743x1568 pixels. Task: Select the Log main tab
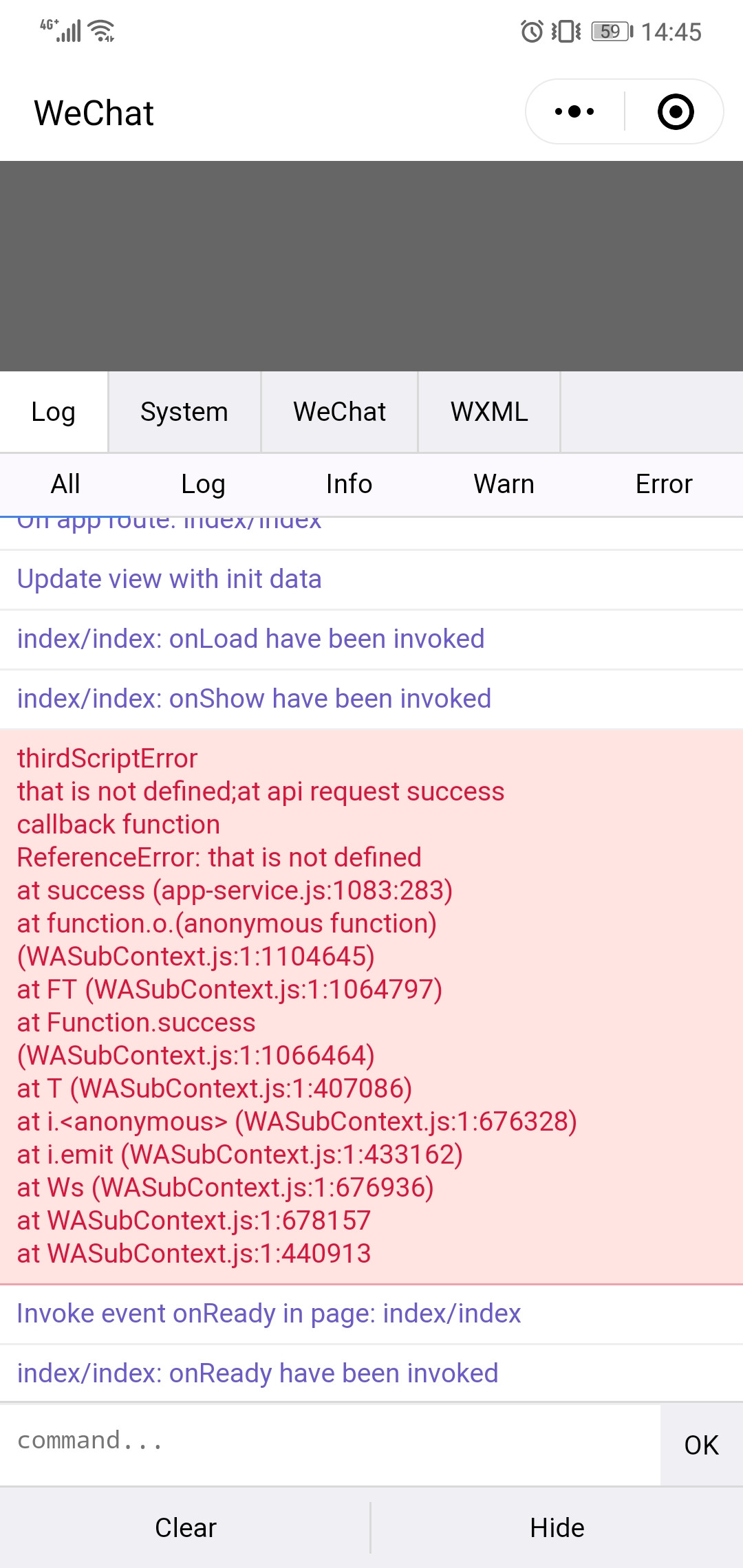click(x=54, y=412)
